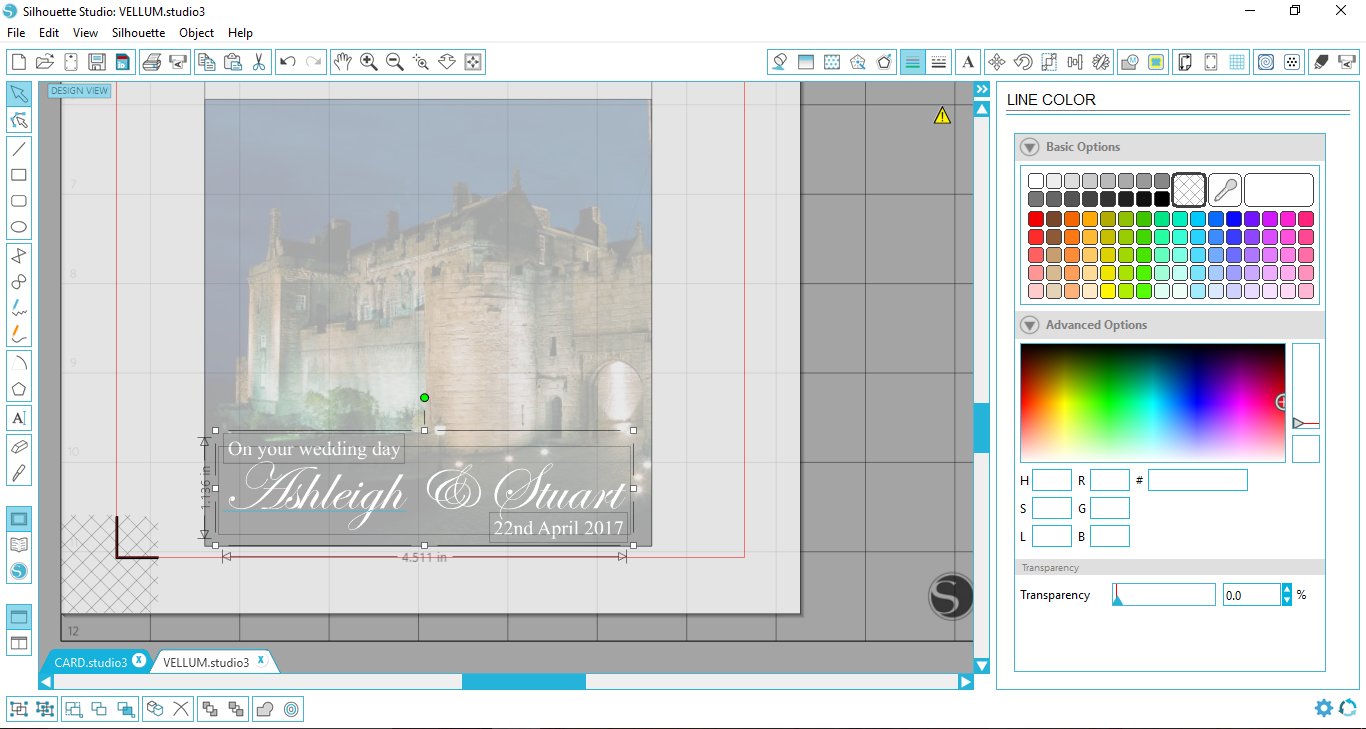Open the Scale panel icon
This screenshot has width=1366, height=729.
(x=1049, y=62)
